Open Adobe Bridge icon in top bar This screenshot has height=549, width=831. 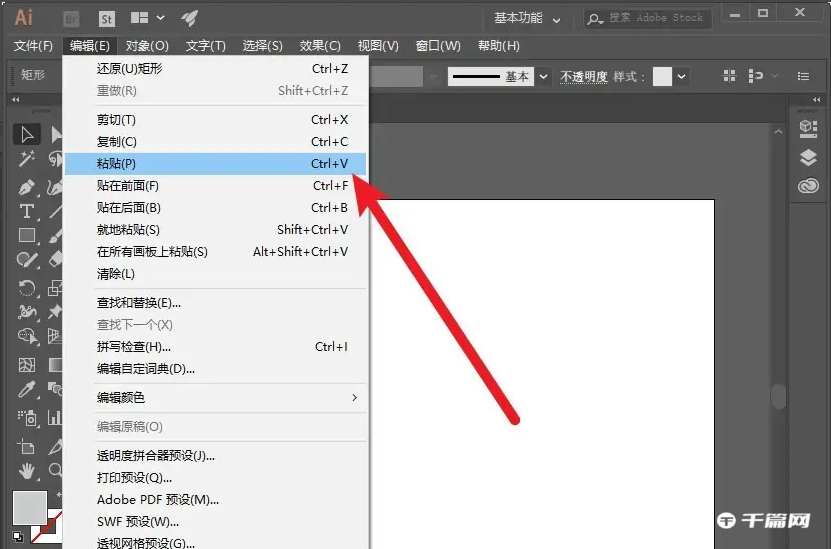[71, 19]
